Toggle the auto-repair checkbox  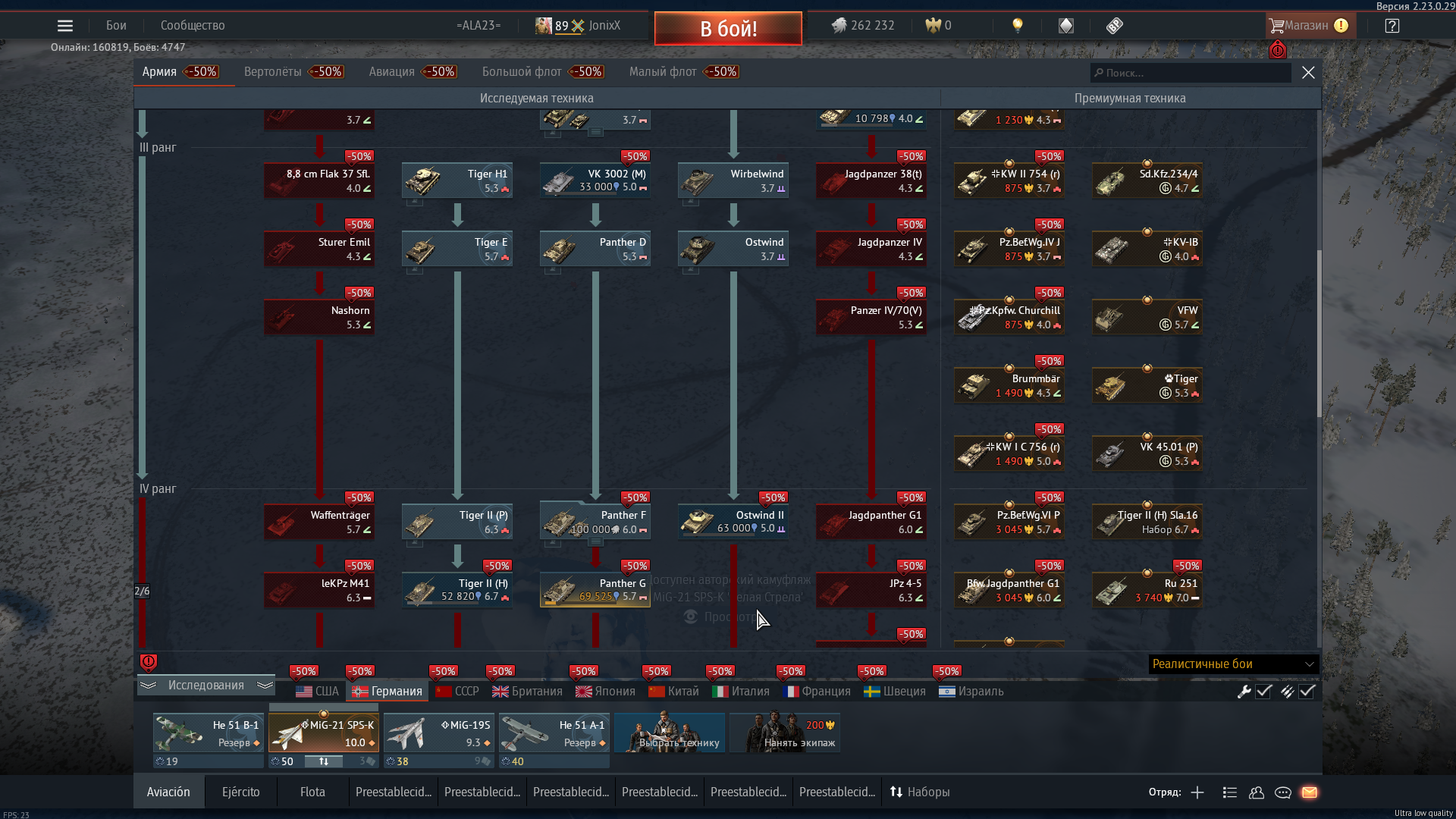point(1263,691)
